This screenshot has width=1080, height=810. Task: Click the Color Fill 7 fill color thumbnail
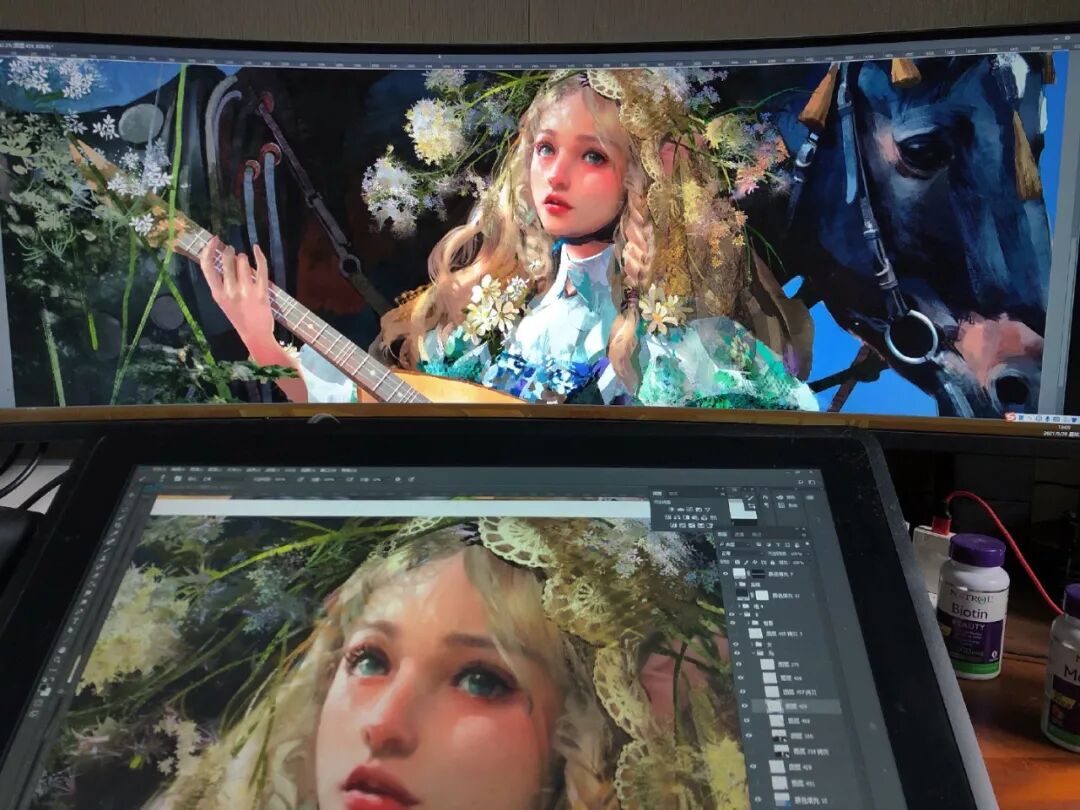pyautogui.click(x=739, y=574)
